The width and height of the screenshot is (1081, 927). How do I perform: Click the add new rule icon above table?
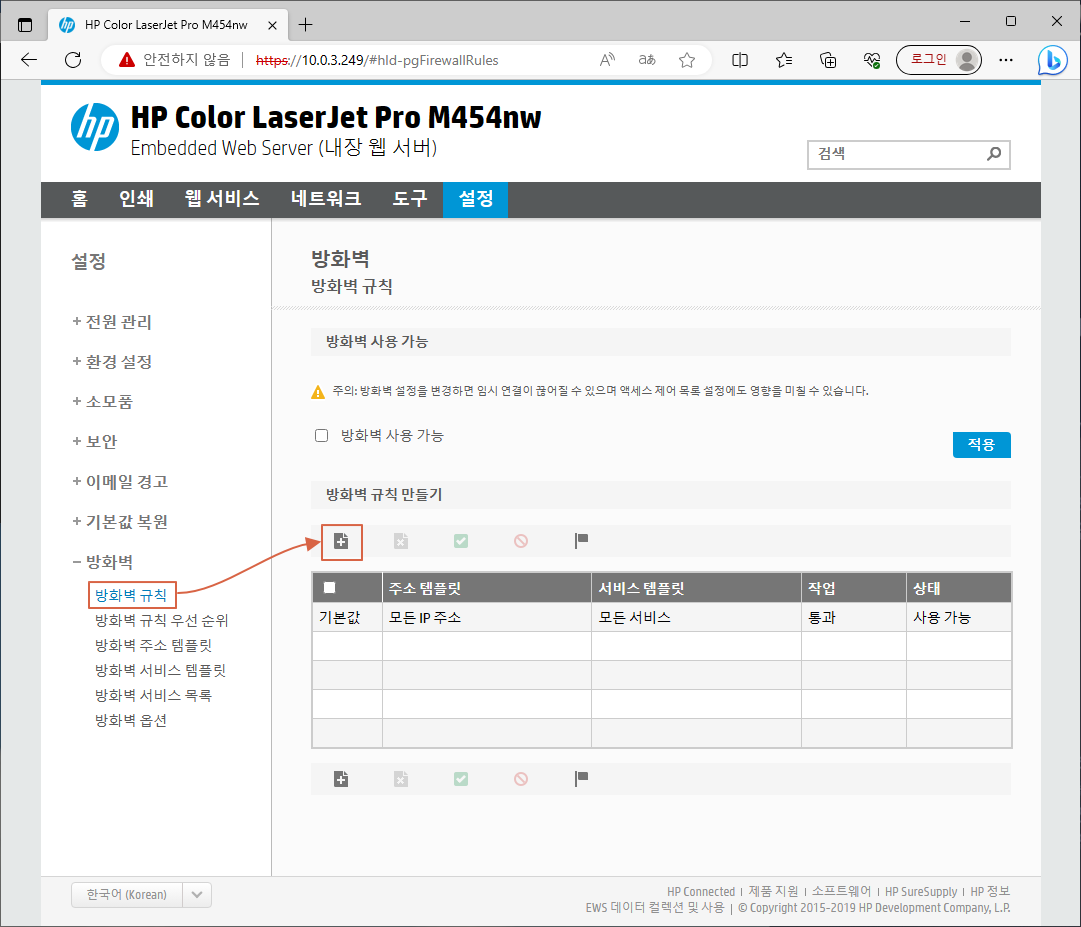(x=341, y=541)
